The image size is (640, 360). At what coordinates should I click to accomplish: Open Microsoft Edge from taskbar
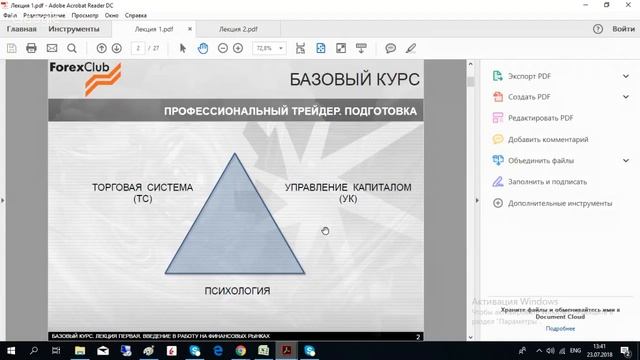(218, 351)
